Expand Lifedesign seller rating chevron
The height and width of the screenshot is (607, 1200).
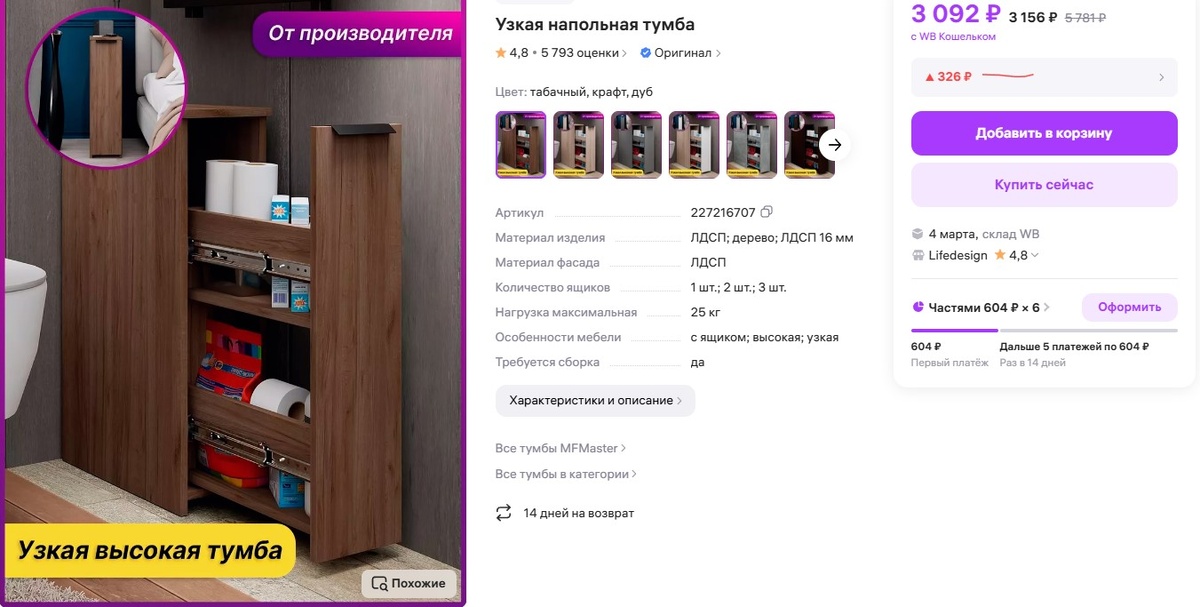[x=1035, y=255]
